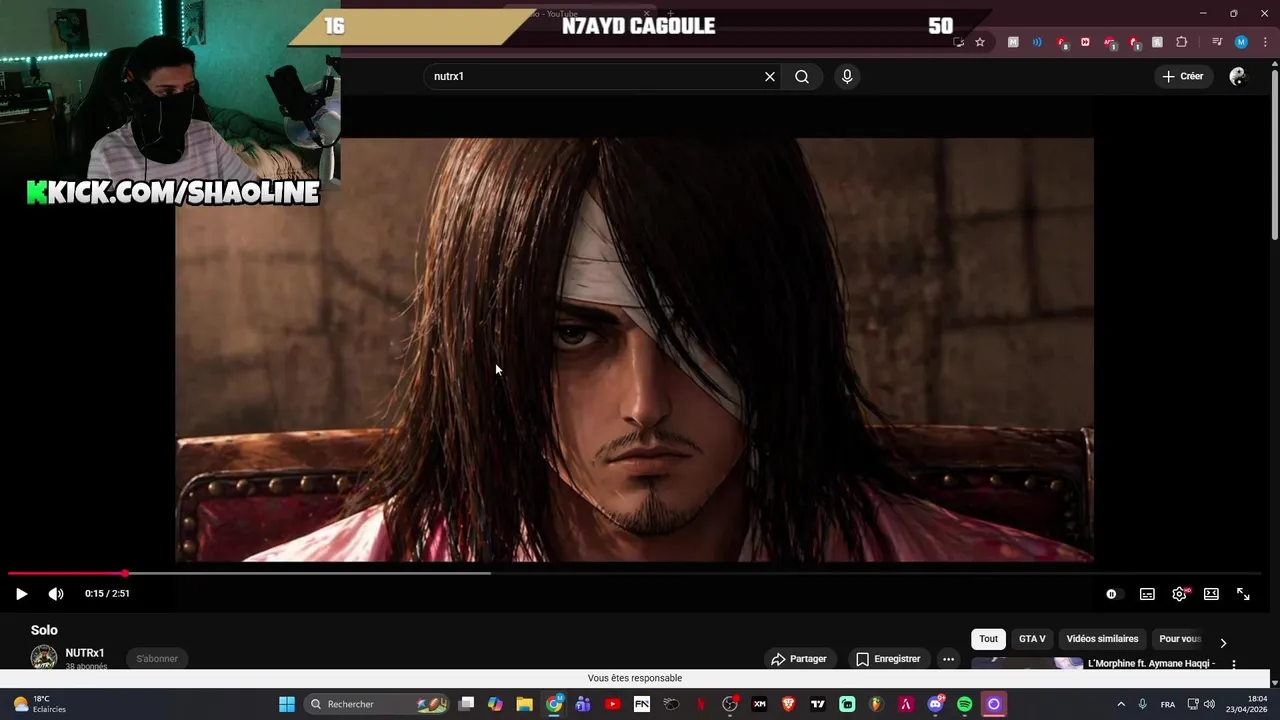Open Spotify from the taskbar
This screenshot has width=1280, height=720.
(x=965, y=704)
